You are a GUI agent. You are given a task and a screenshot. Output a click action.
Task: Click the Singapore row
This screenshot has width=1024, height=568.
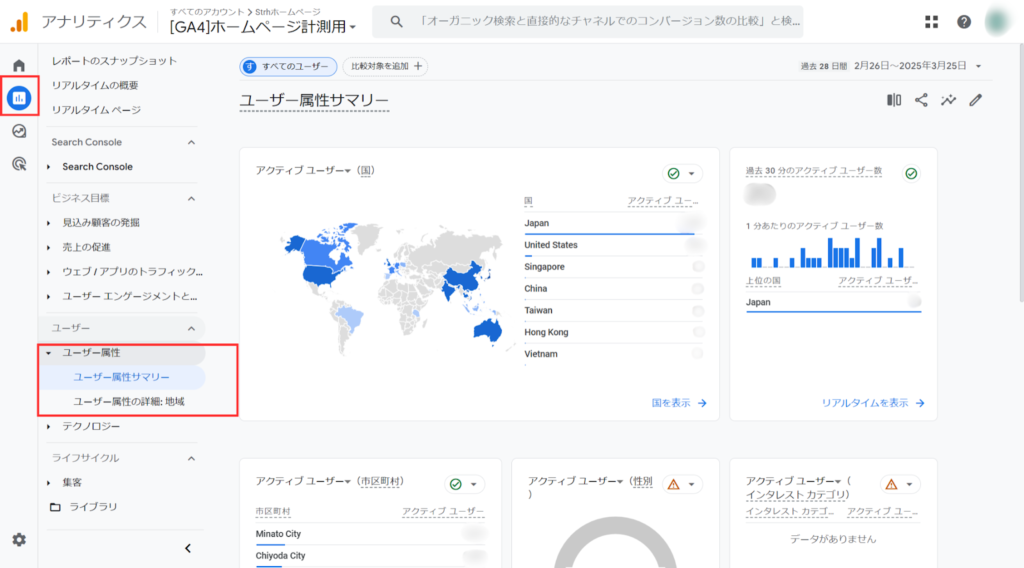coord(614,267)
